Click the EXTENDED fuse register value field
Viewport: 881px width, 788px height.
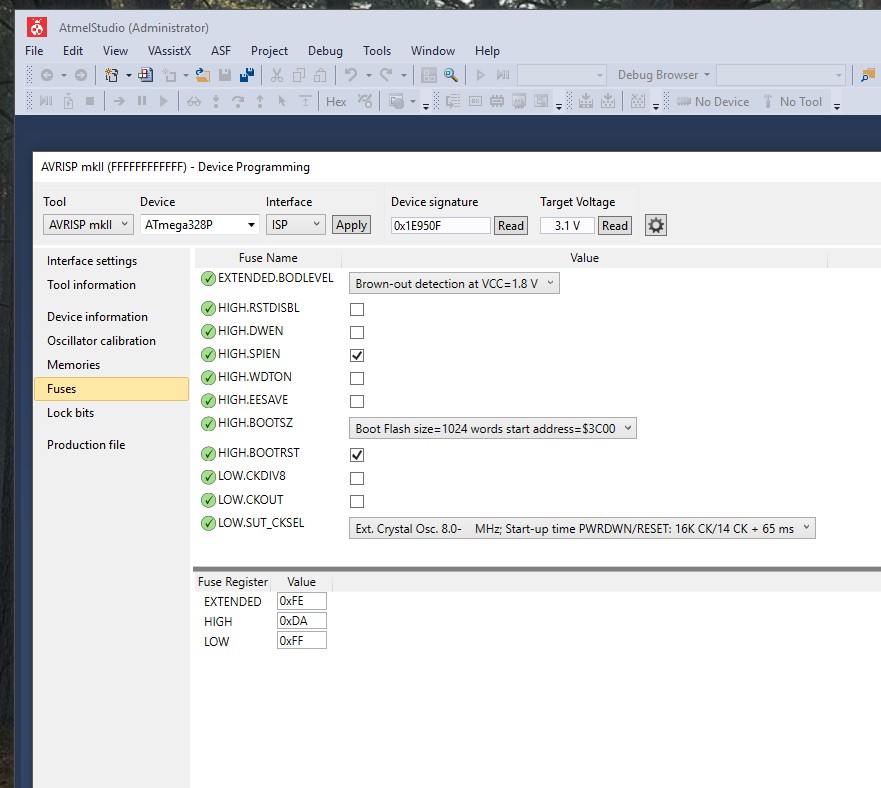click(302, 601)
